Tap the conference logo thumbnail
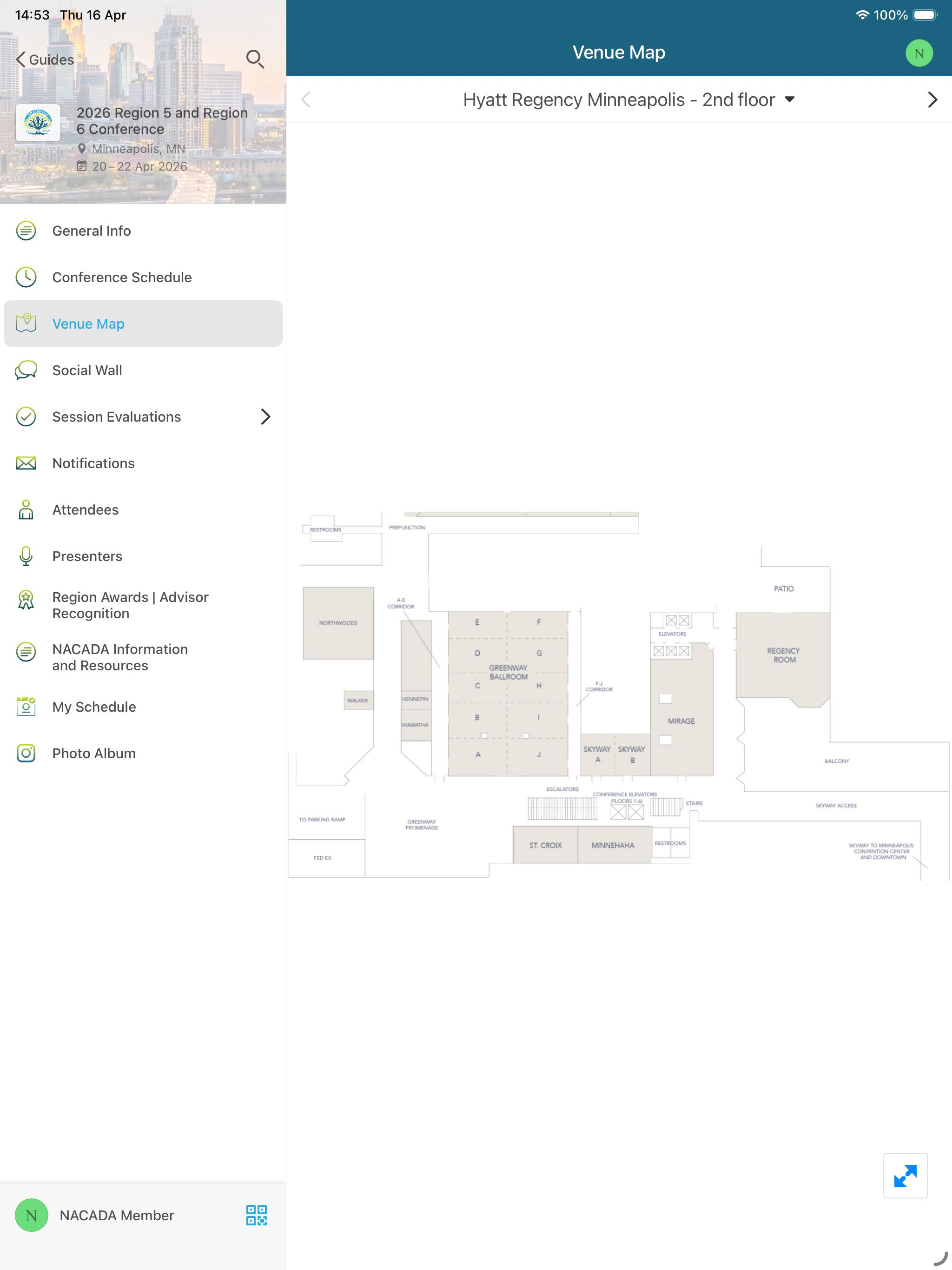The width and height of the screenshot is (952, 1270). [x=38, y=123]
